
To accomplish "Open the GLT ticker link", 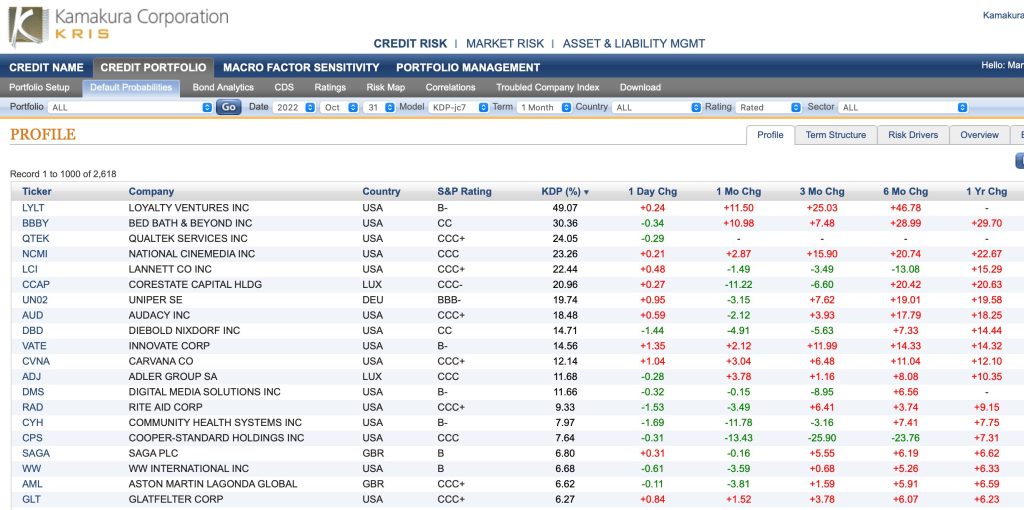I will [31, 500].
